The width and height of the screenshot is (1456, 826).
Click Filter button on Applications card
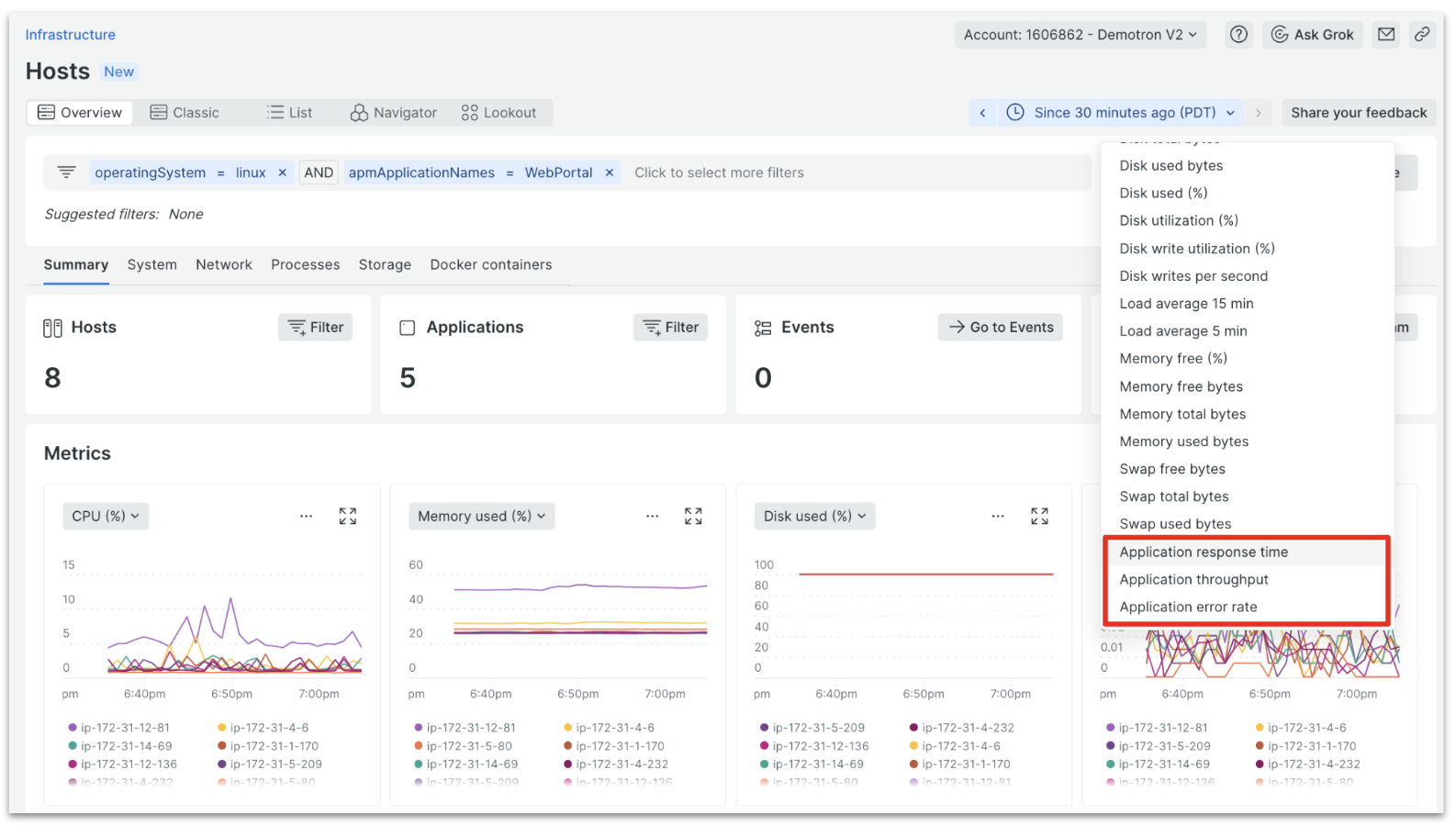click(x=670, y=328)
